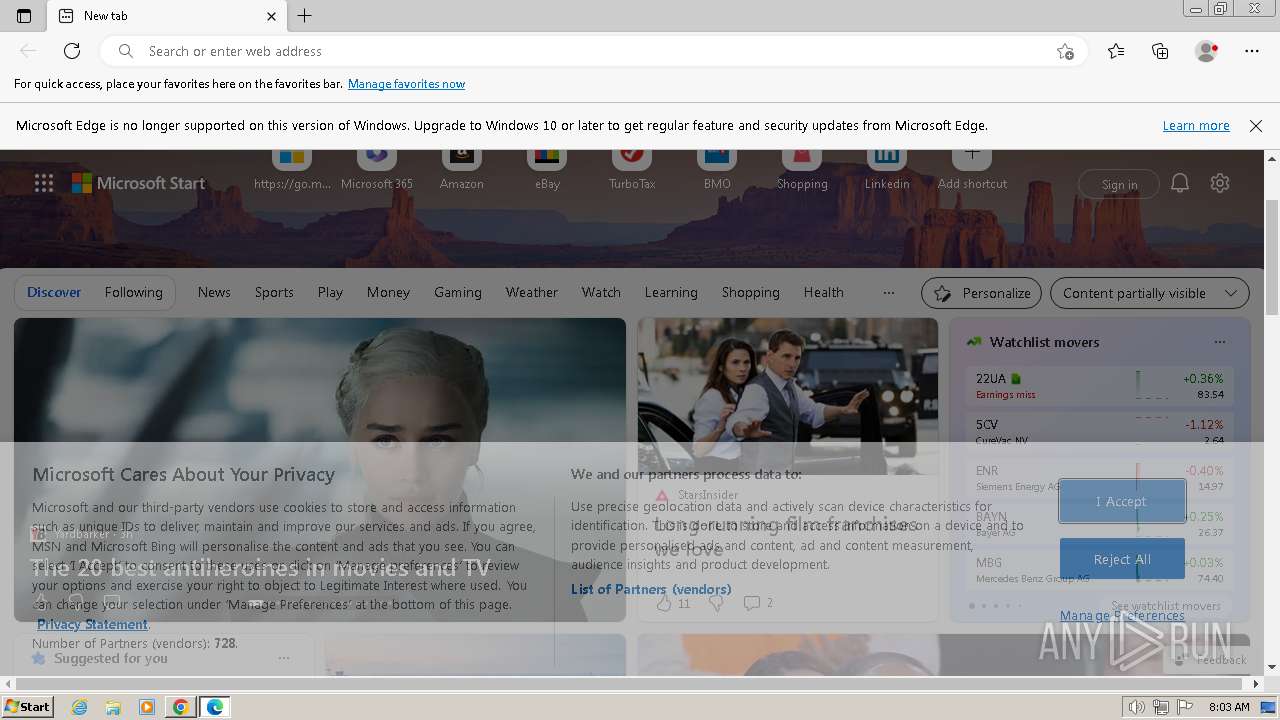Select the 22UA stock row
1280x720 pixels.
click(1100, 385)
